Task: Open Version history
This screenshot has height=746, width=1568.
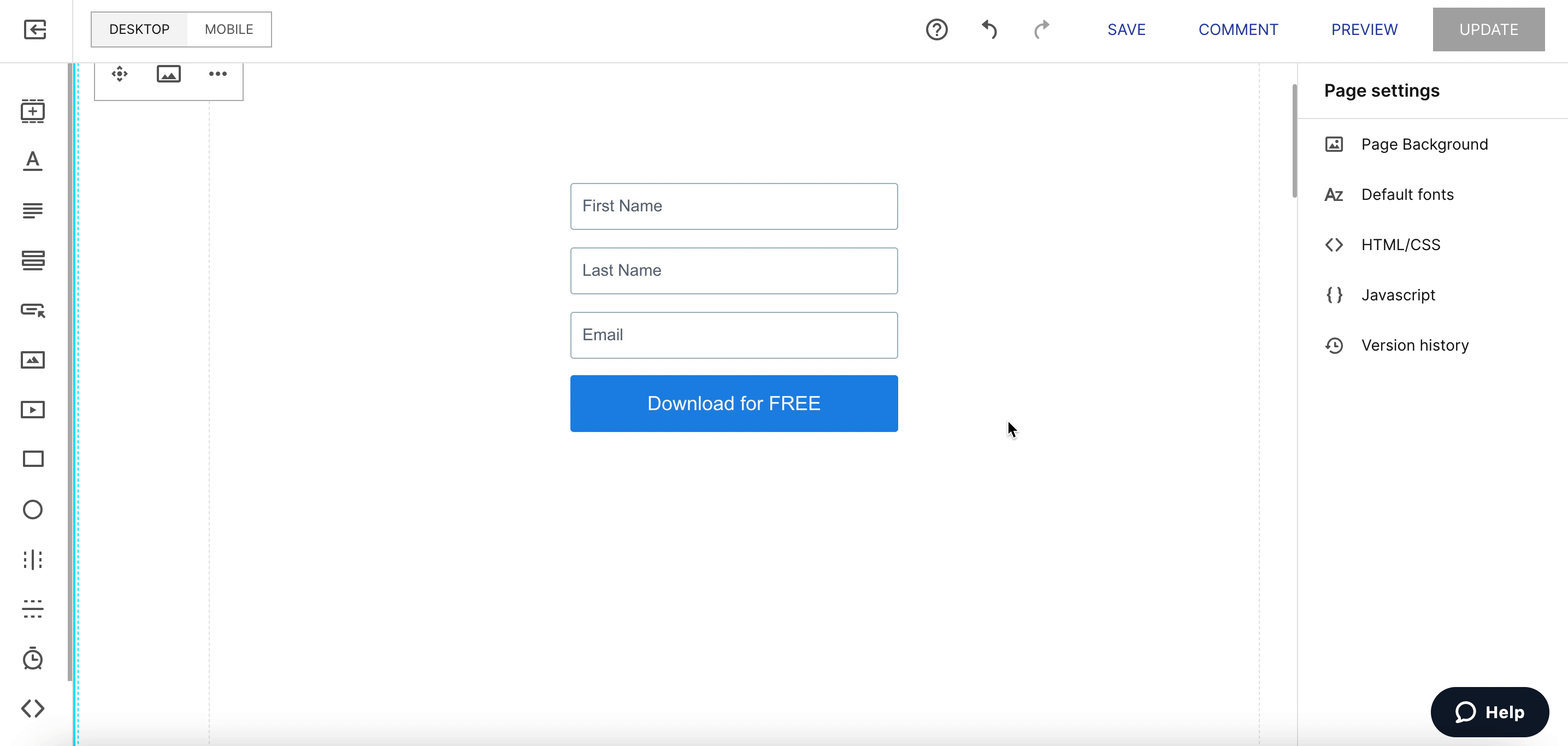Action: pyautogui.click(x=1414, y=345)
